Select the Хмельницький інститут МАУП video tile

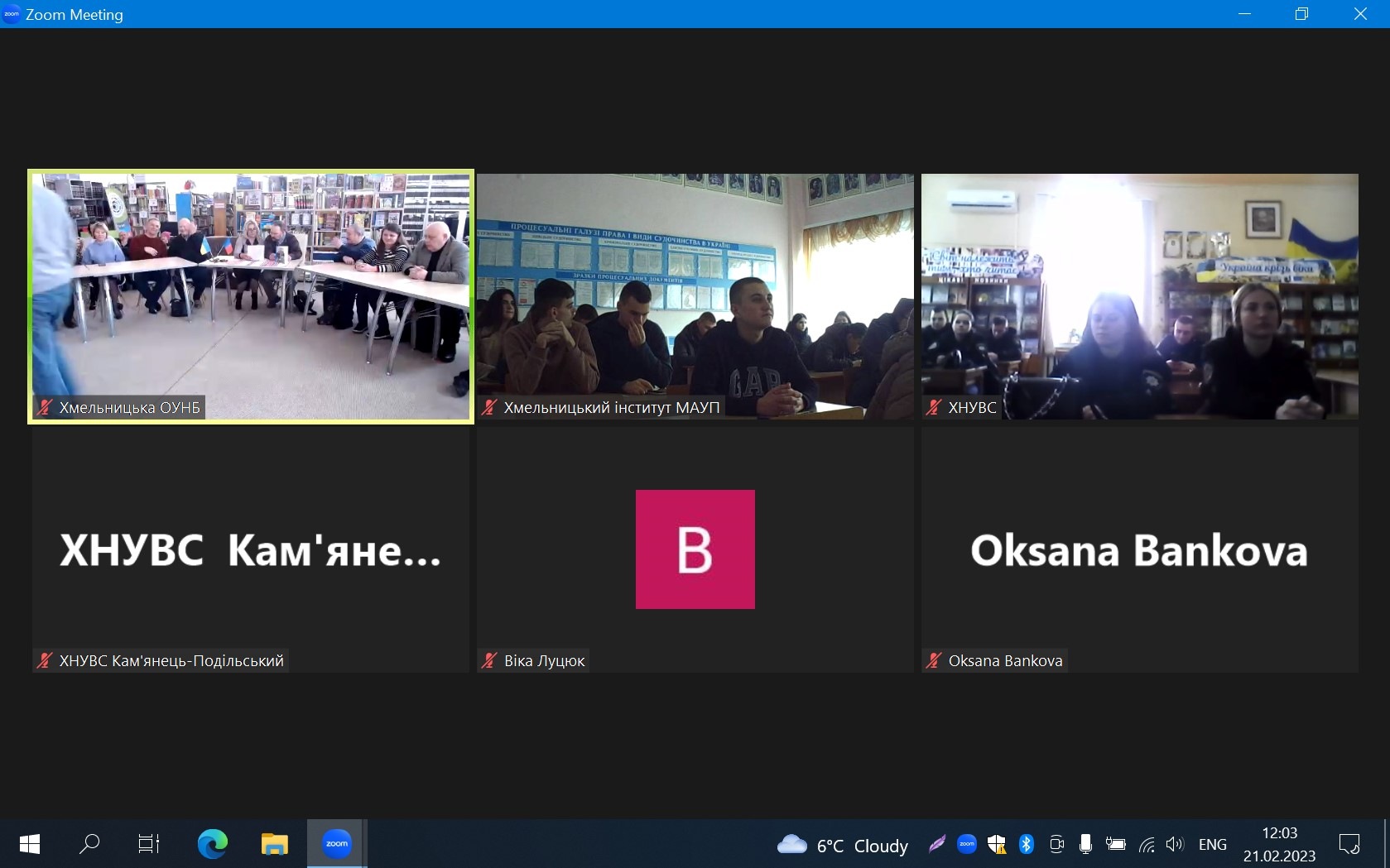tap(695, 295)
